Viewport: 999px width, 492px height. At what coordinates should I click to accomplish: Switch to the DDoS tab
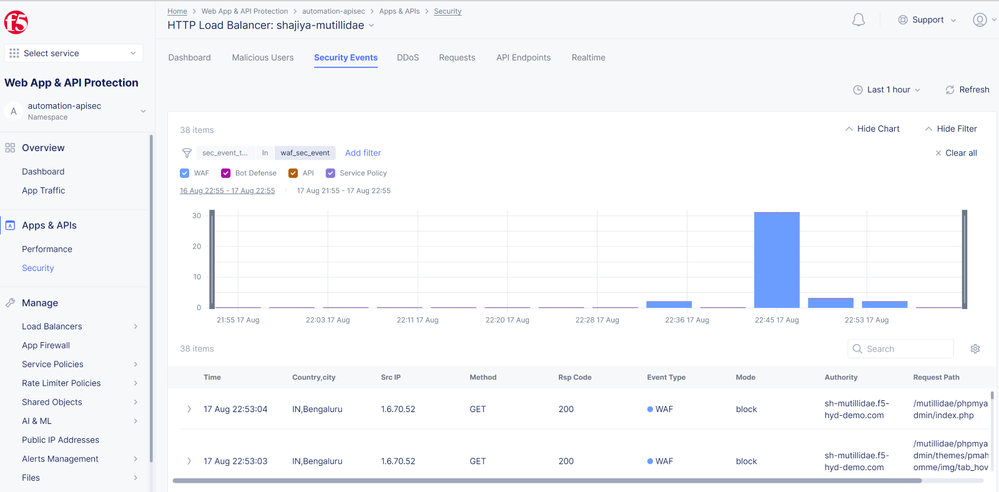[407, 58]
